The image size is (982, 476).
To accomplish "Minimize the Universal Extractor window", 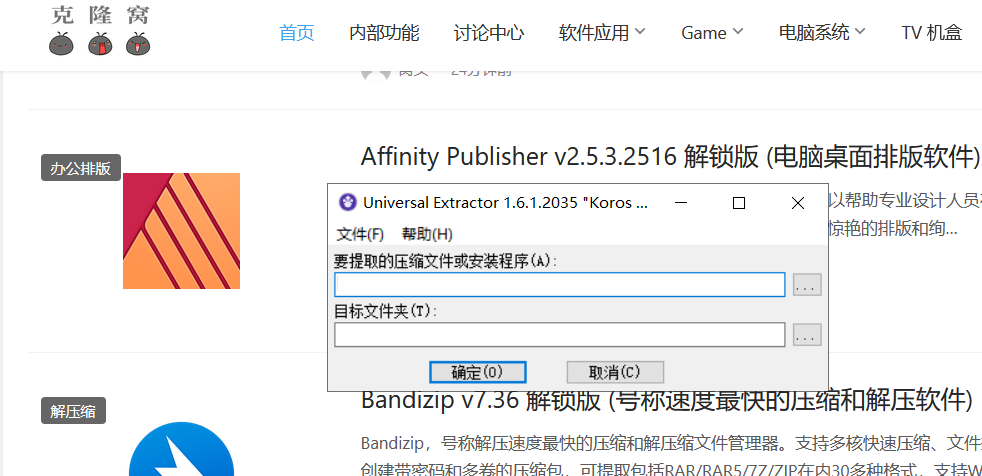I will click(x=681, y=203).
